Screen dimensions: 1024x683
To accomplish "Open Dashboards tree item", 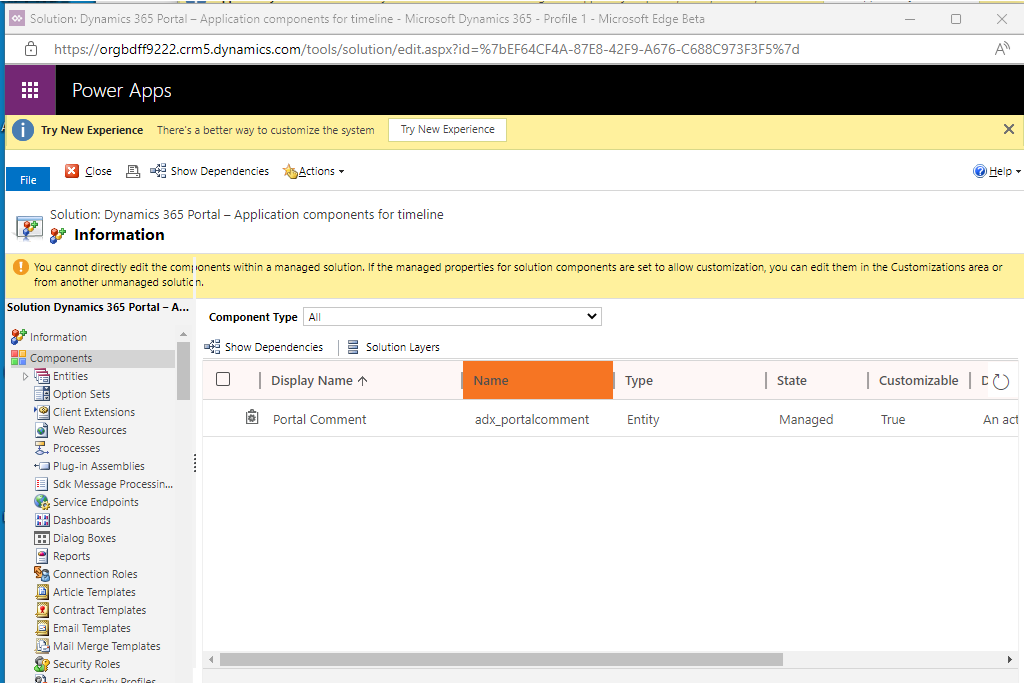I will click(x=82, y=520).
